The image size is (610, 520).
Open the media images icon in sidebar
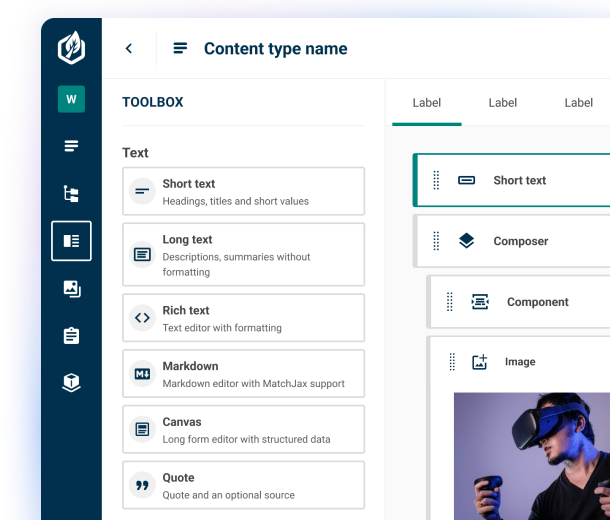pos(72,289)
